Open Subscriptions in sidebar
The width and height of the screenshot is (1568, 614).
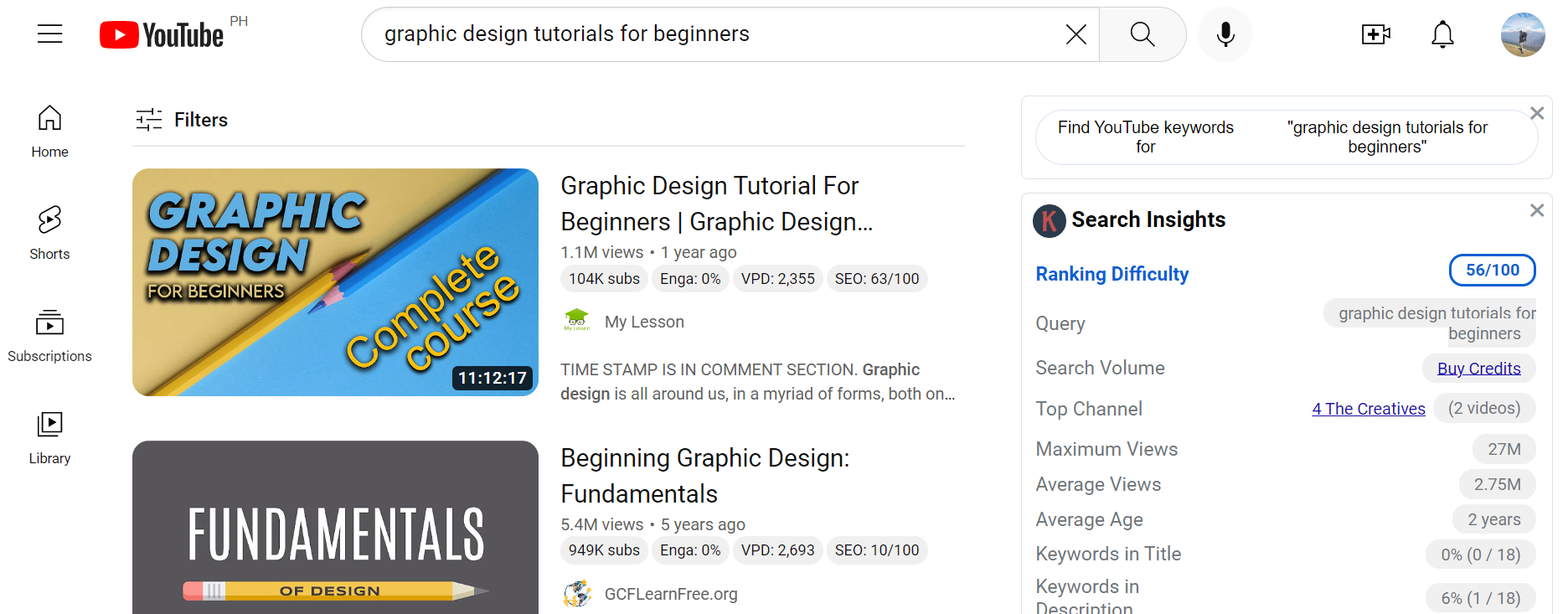50,336
